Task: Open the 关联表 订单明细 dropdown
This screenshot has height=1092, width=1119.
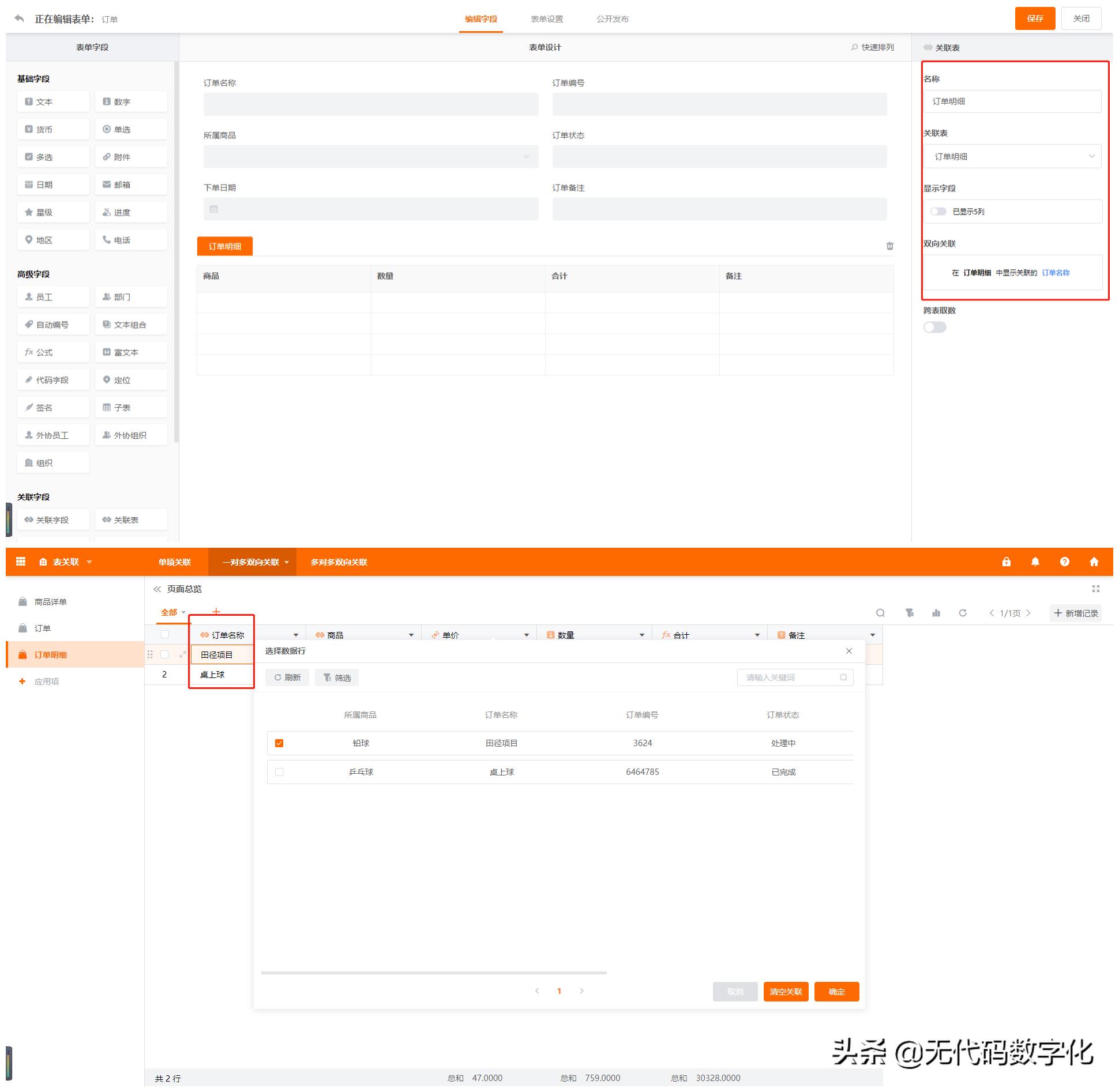Action: click(x=1012, y=156)
